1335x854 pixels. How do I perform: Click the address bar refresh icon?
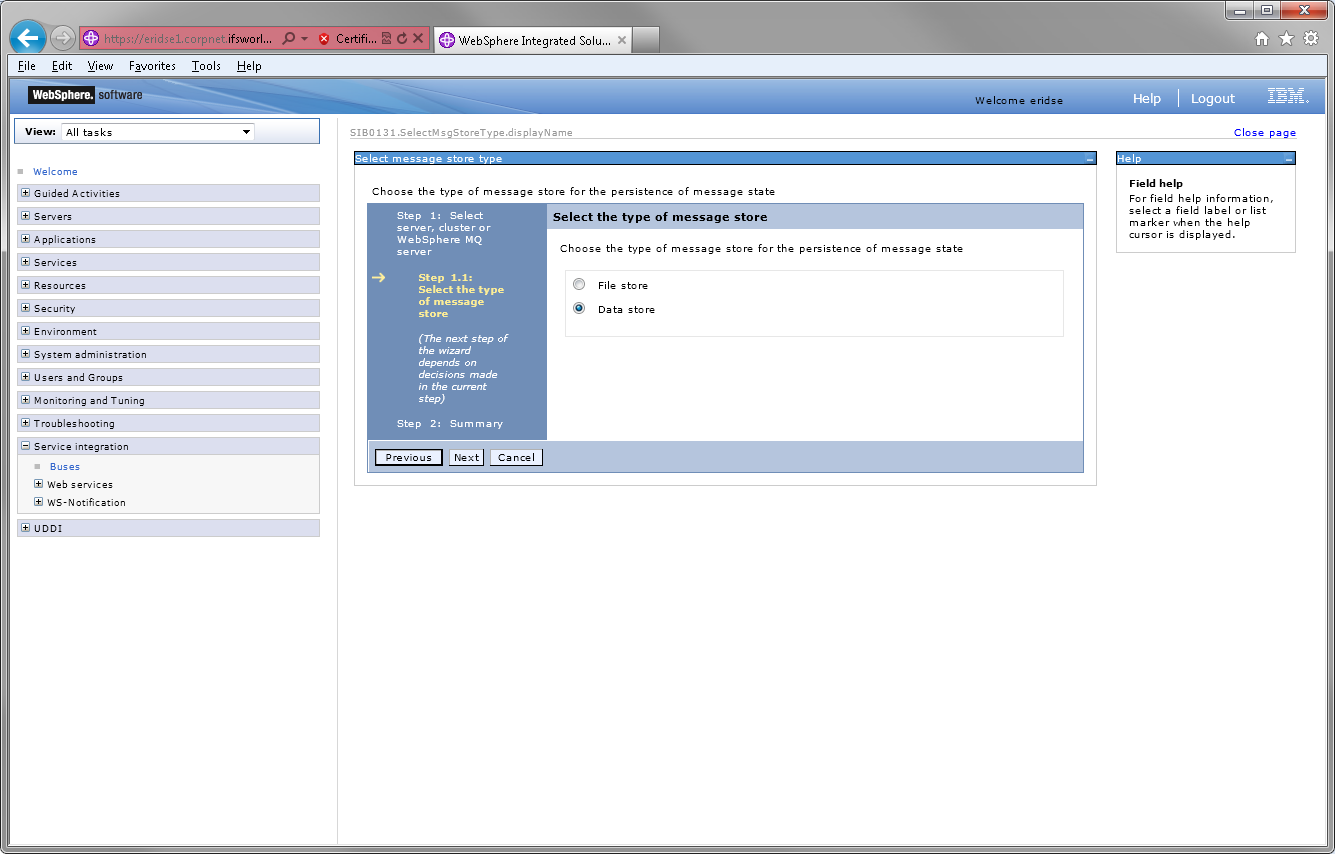coord(402,39)
